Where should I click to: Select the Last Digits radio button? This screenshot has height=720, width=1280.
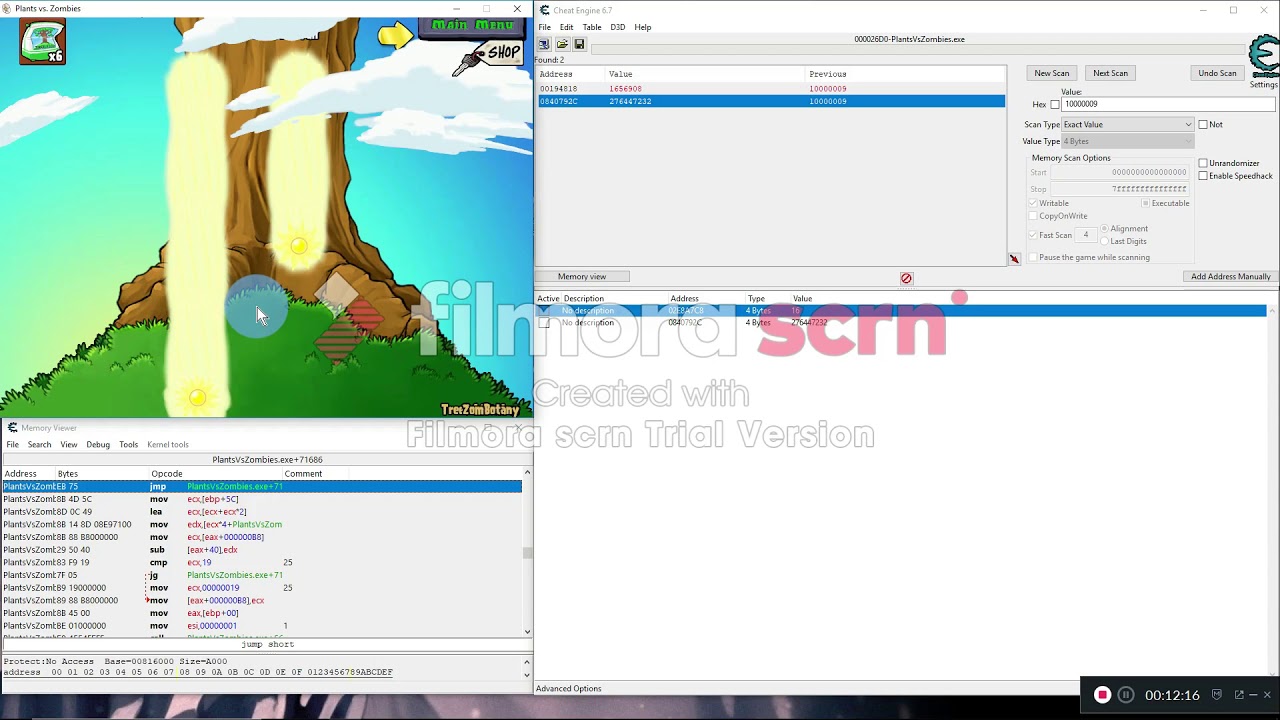(x=1105, y=241)
